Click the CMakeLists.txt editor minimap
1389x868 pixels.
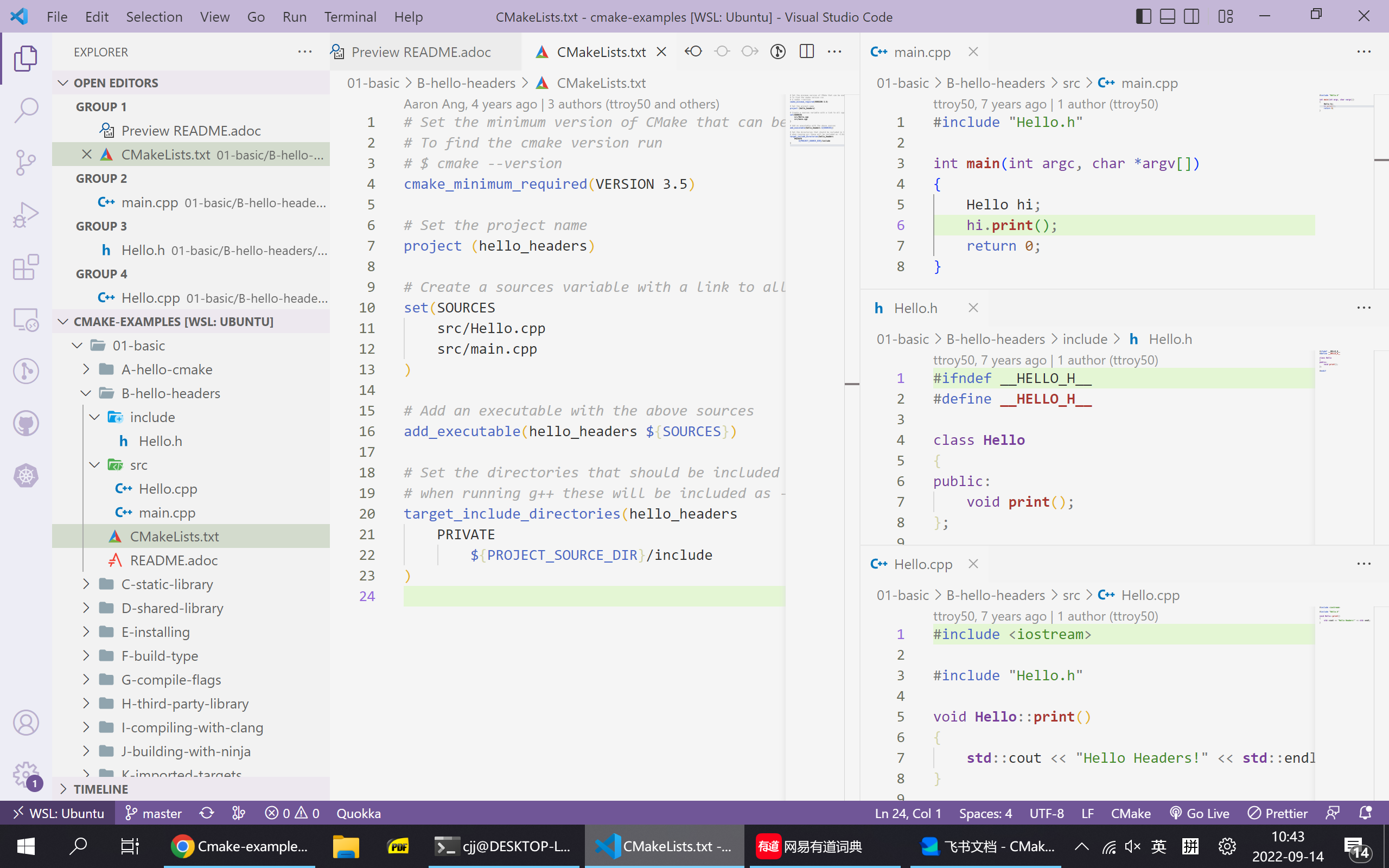click(x=815, y=120)
